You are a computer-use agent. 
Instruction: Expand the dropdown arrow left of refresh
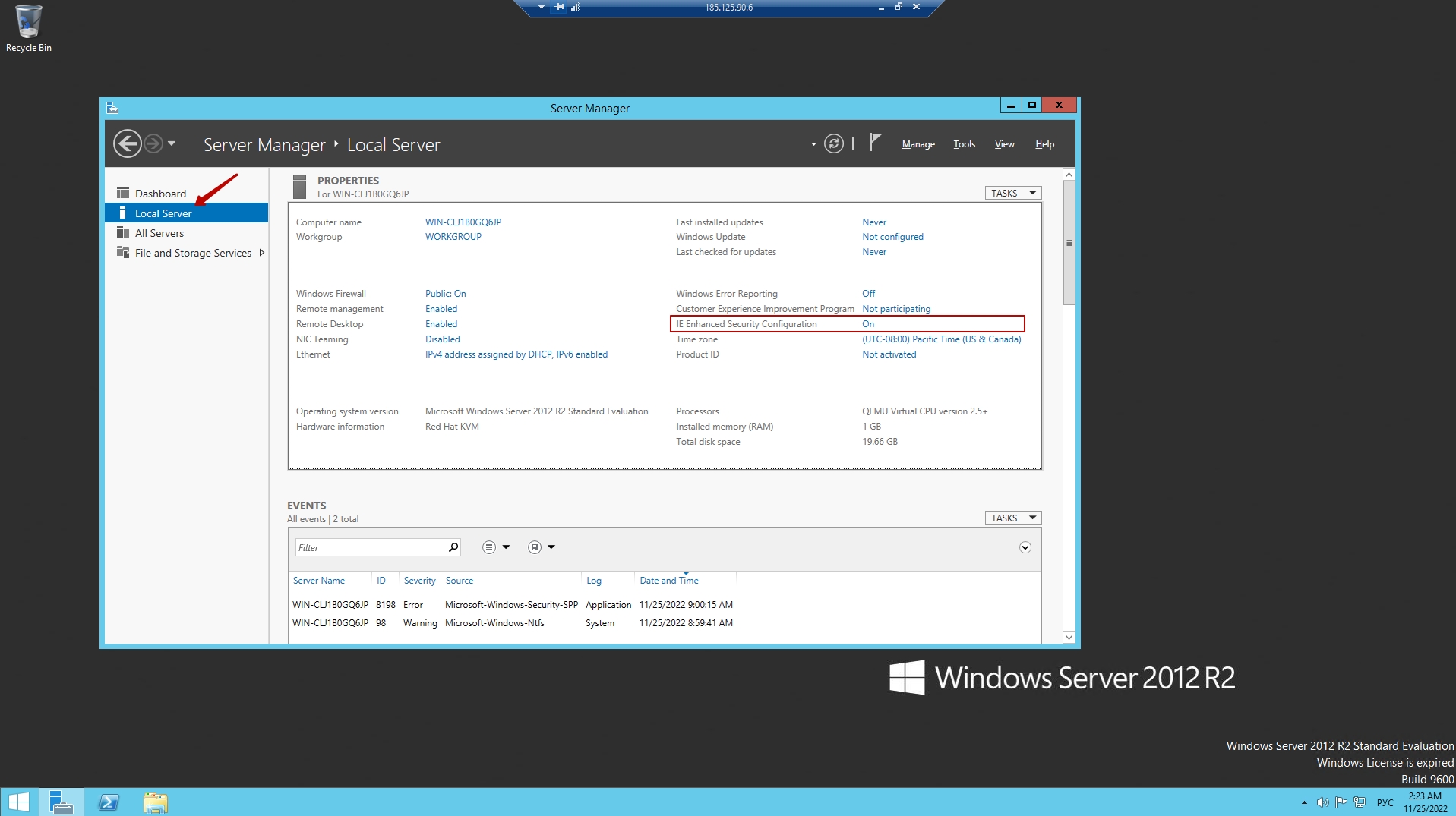(x=813, y=144)
